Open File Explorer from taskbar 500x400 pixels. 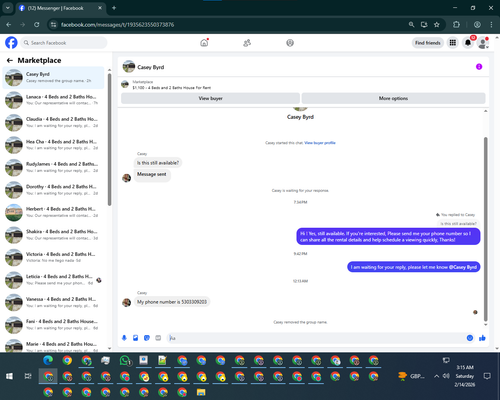(201, 392)
